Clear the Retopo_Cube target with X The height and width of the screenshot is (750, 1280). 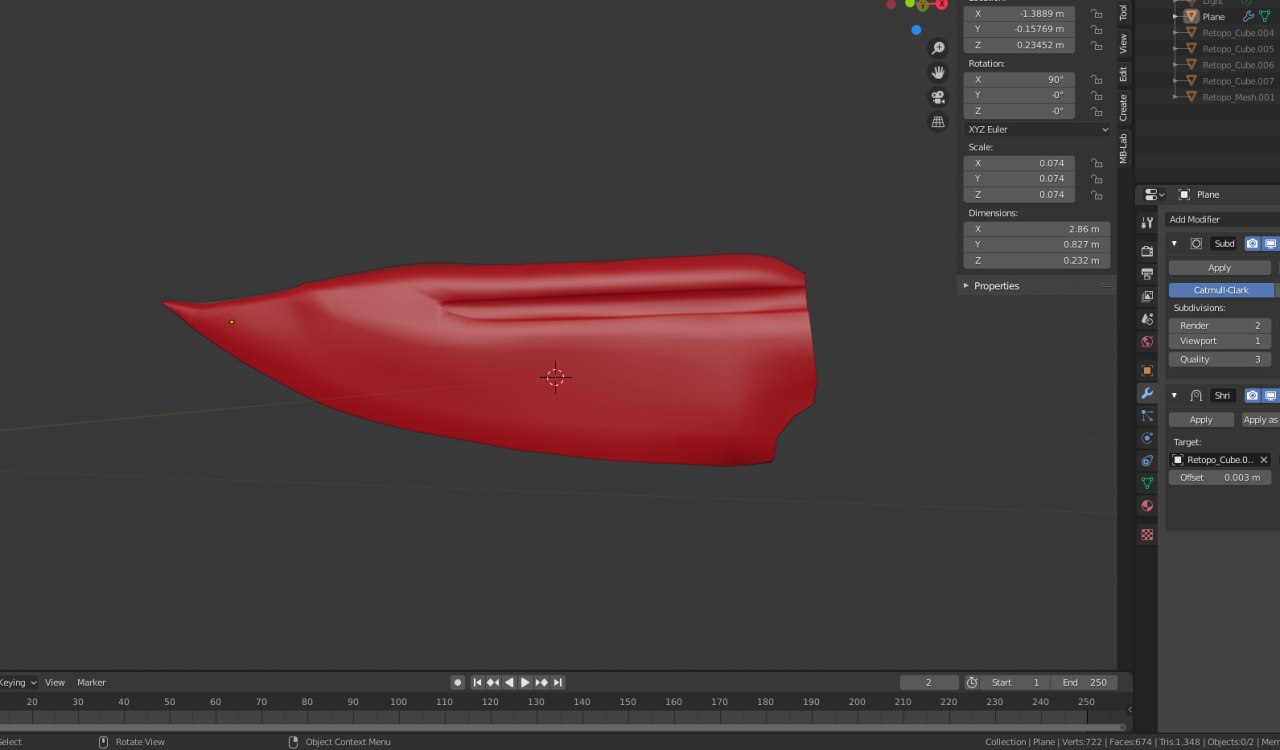(x=1264, y=460)
